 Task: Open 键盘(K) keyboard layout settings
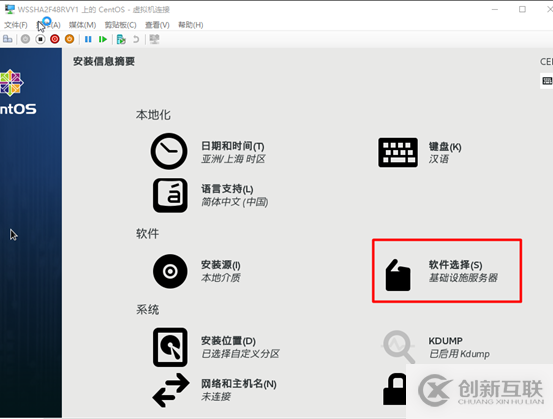tap(420, 152)
